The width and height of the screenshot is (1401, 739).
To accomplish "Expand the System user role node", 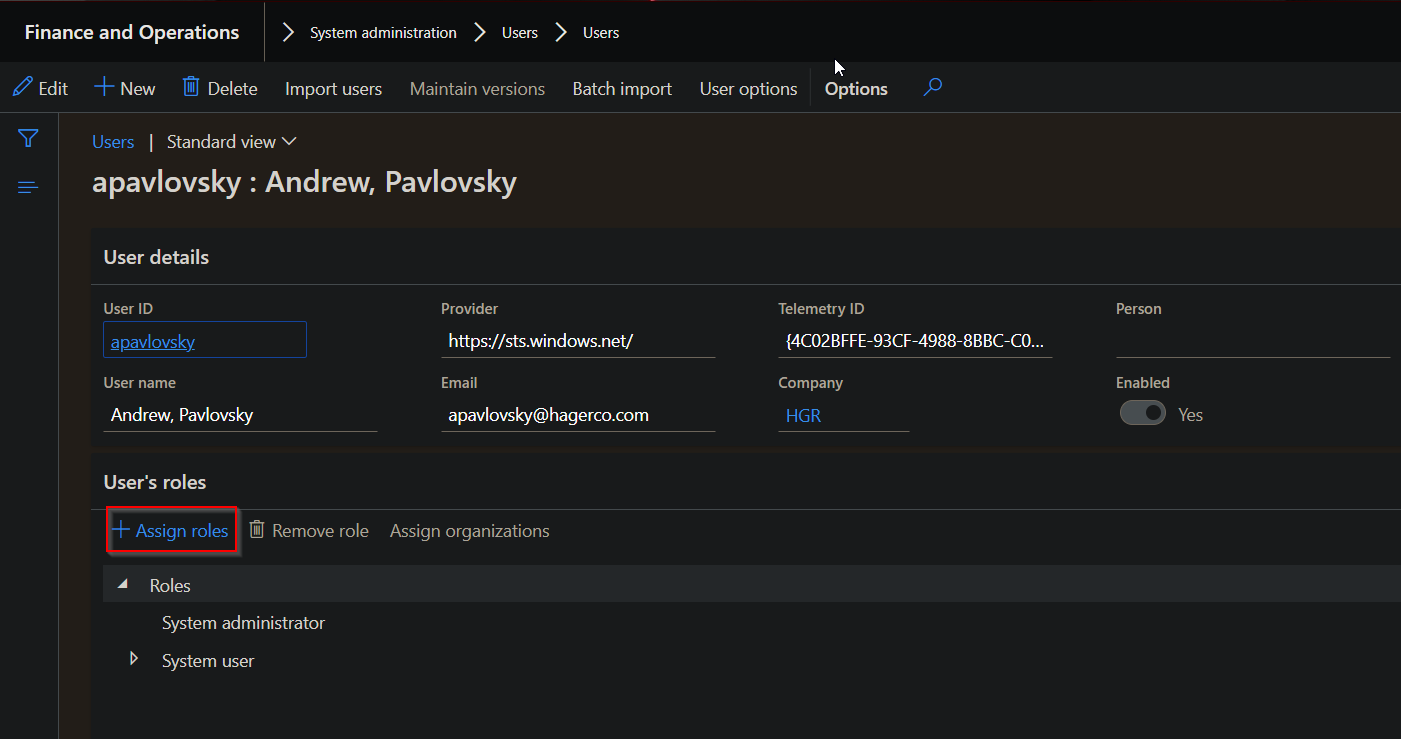I will (x=133, y=659).
